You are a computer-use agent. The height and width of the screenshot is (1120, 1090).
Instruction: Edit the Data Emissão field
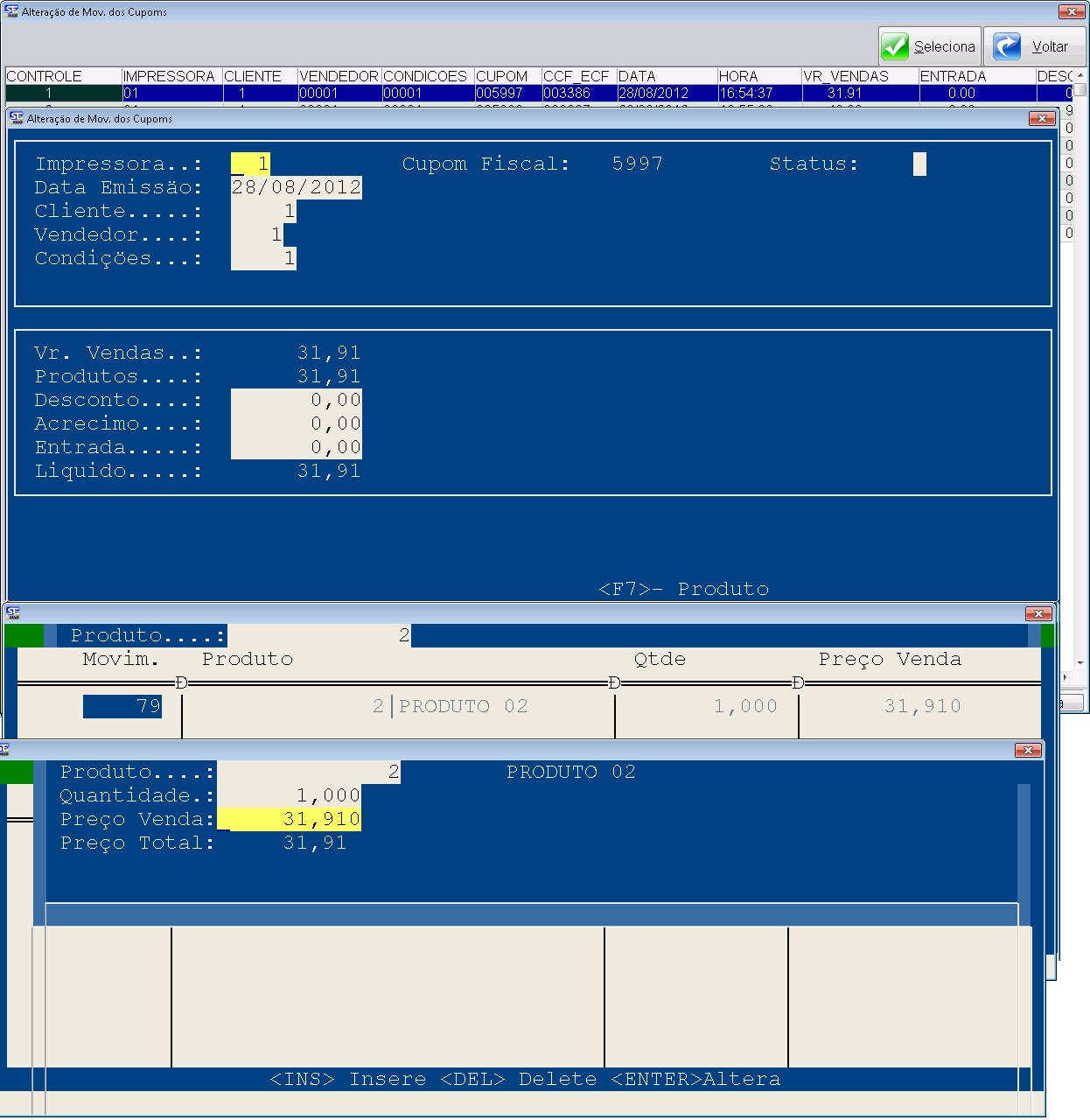pyautogui.click(x=296, y=187)
